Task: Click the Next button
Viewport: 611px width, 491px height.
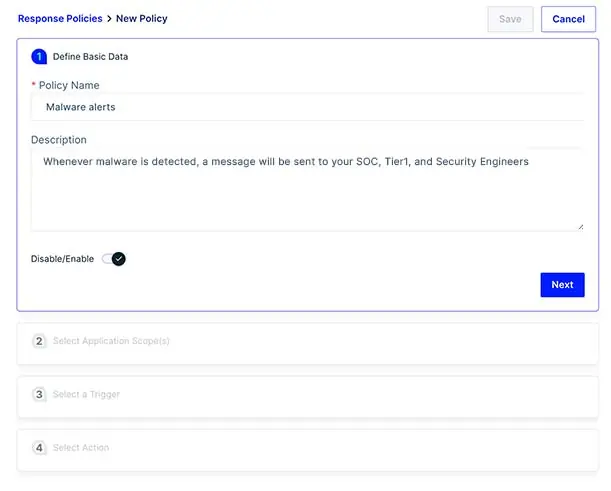Action: click(562, 285)
